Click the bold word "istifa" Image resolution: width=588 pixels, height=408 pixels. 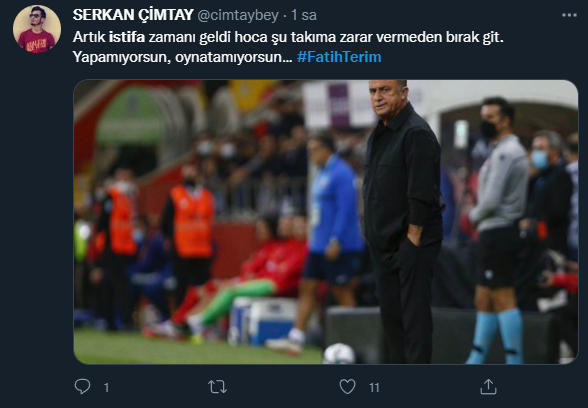coord(127,37)
